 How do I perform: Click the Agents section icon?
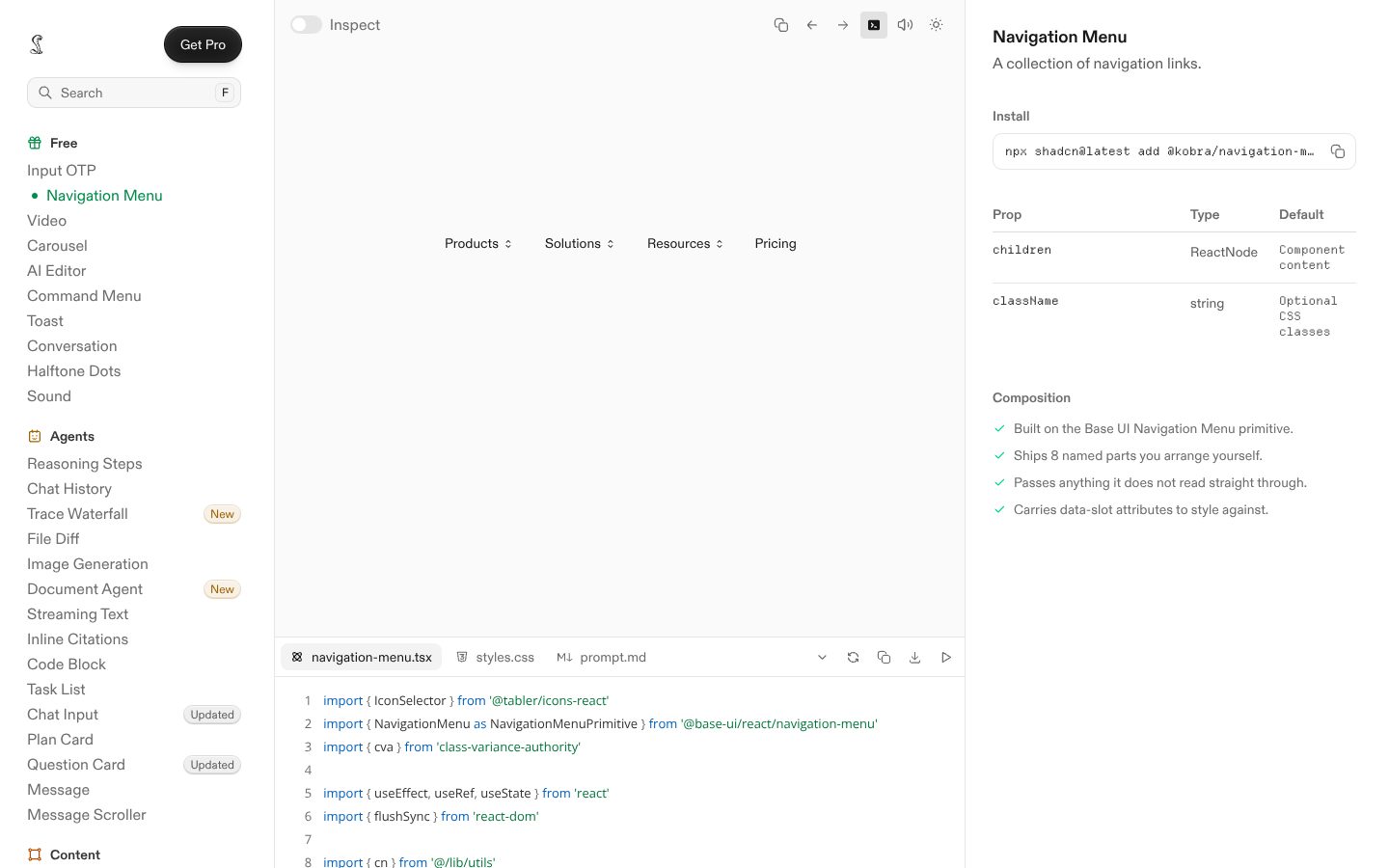tap(35, 436)
